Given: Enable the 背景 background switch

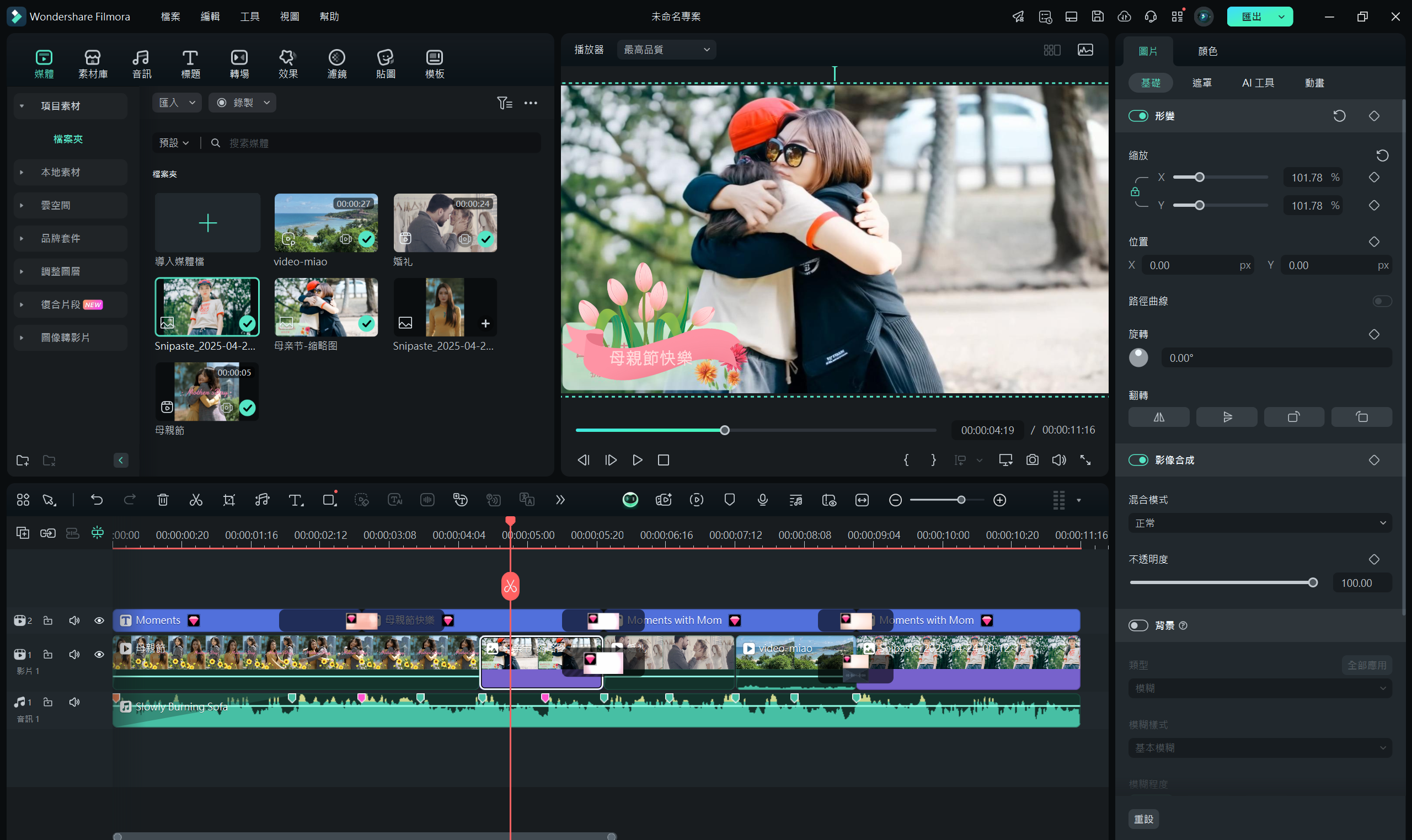Looking at the screenshot, I should 1138,625.
